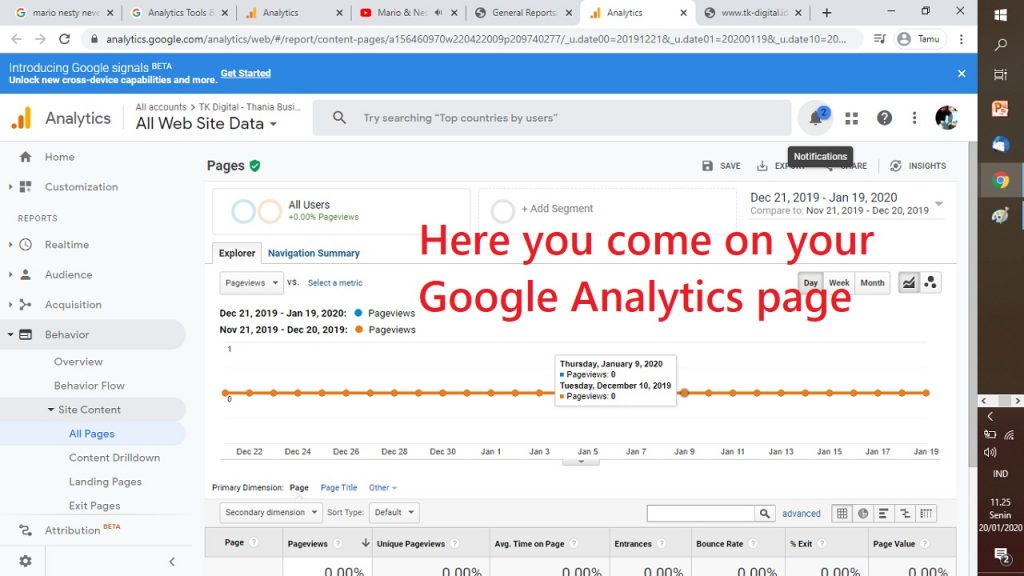
Task: Open the Admin settings gear icon
Action: pyautogui.click(x=25, y=561)
